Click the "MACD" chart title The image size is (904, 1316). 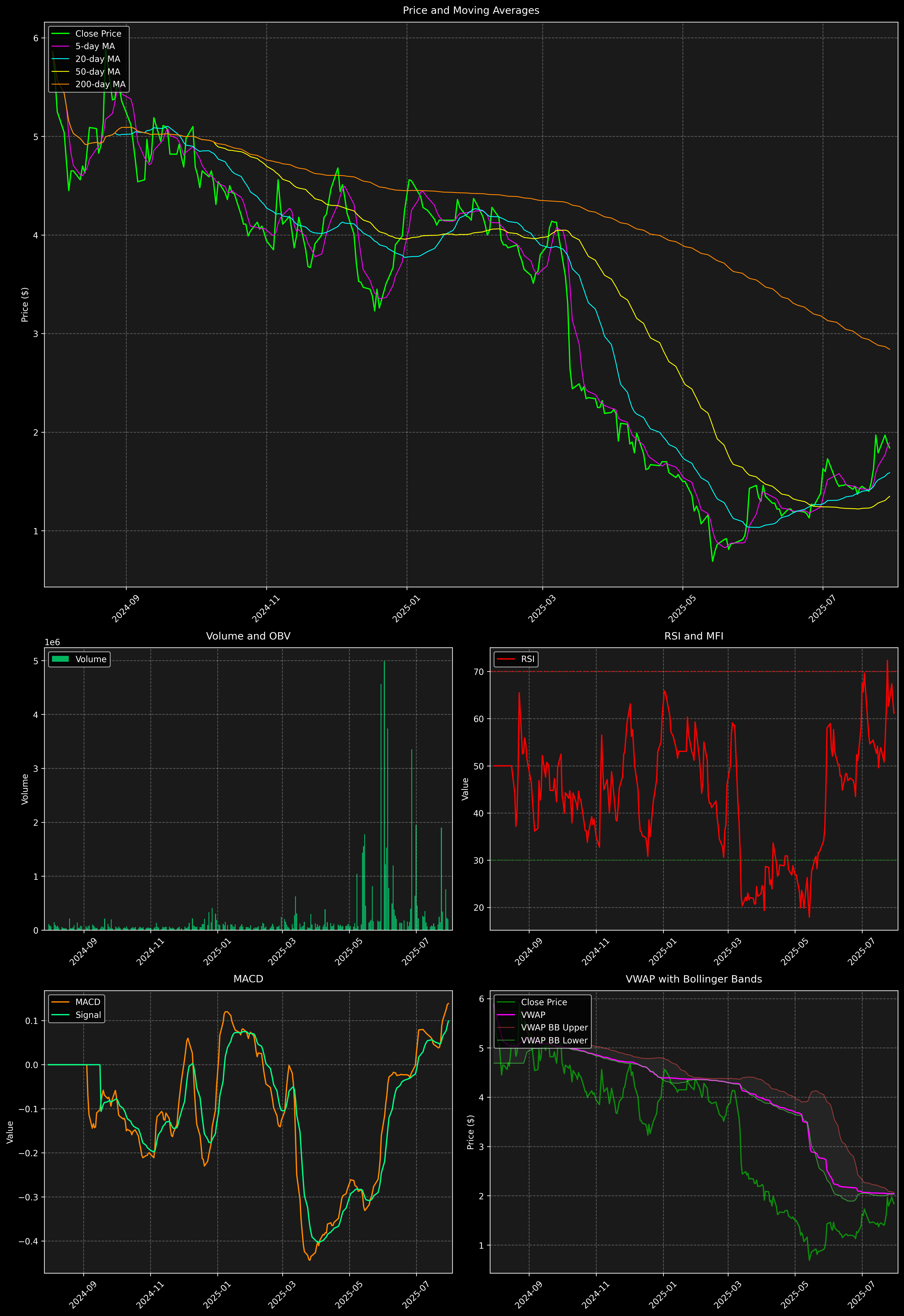(x=248, y=979)
